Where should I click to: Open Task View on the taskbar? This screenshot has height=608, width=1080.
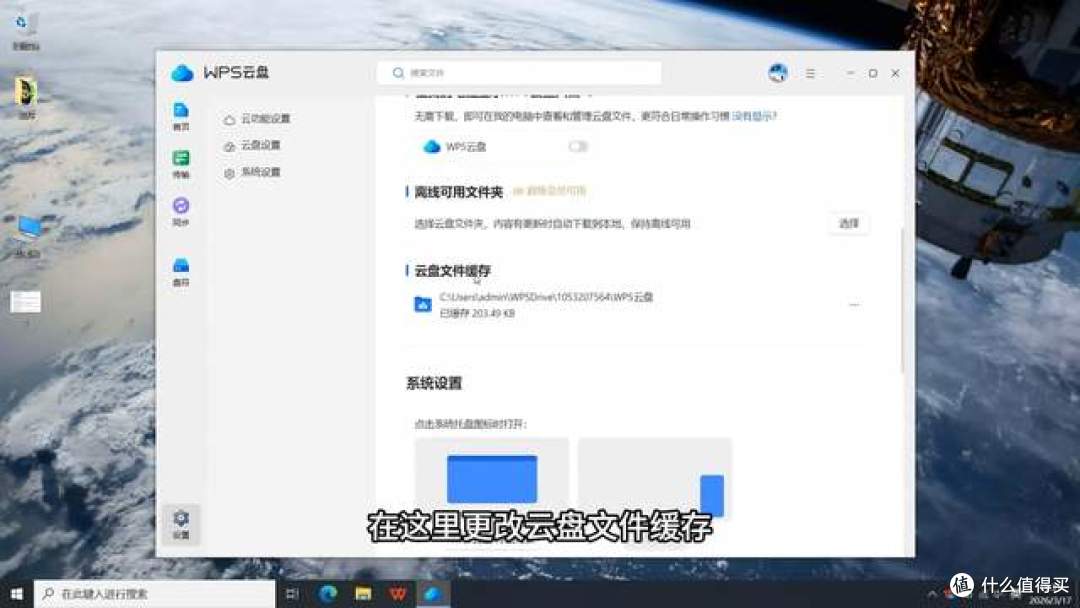pyautogui.click(x=292, y=594)
